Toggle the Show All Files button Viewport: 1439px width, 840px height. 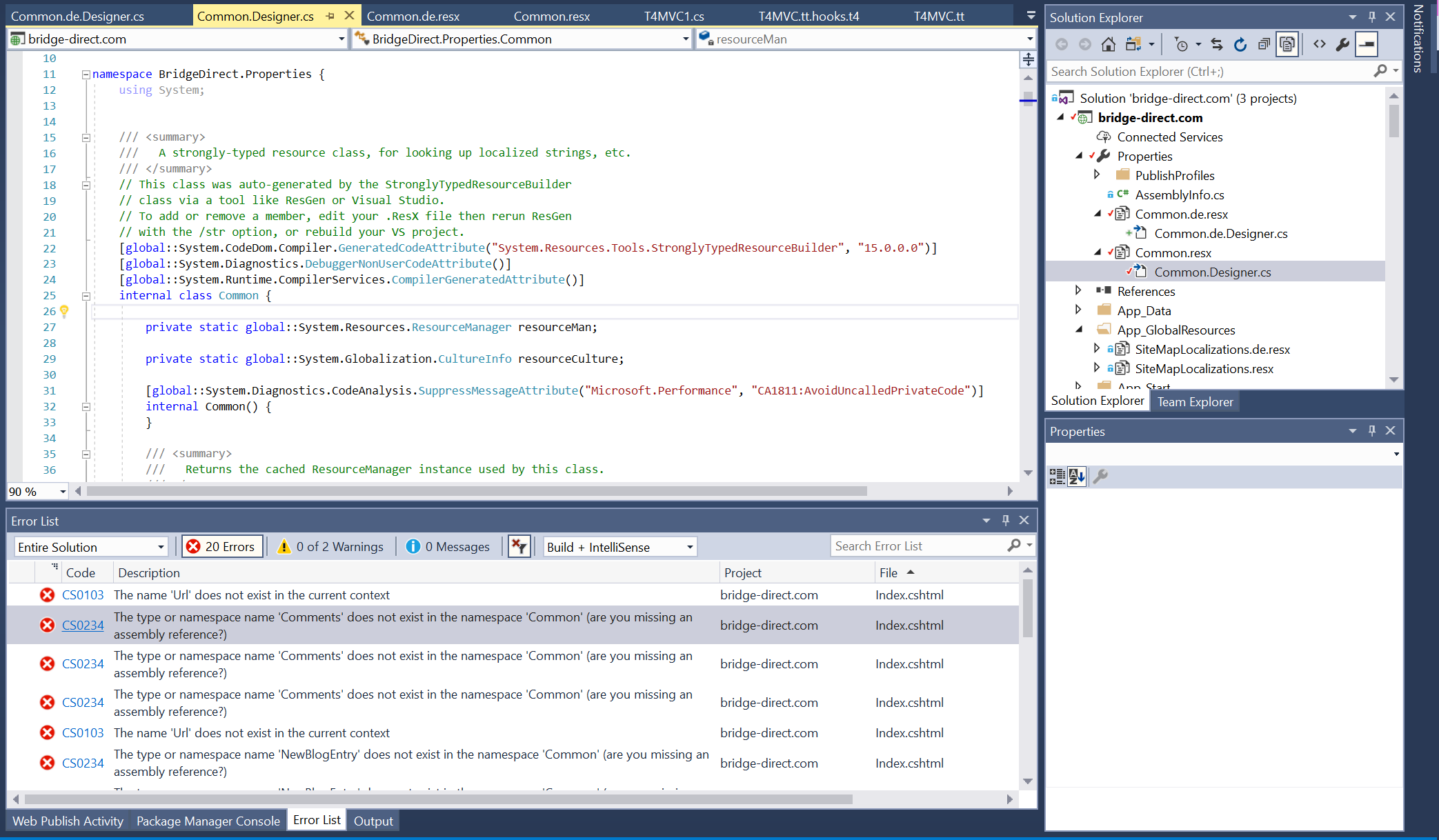pyautogui.click(x=1287, y=45)
